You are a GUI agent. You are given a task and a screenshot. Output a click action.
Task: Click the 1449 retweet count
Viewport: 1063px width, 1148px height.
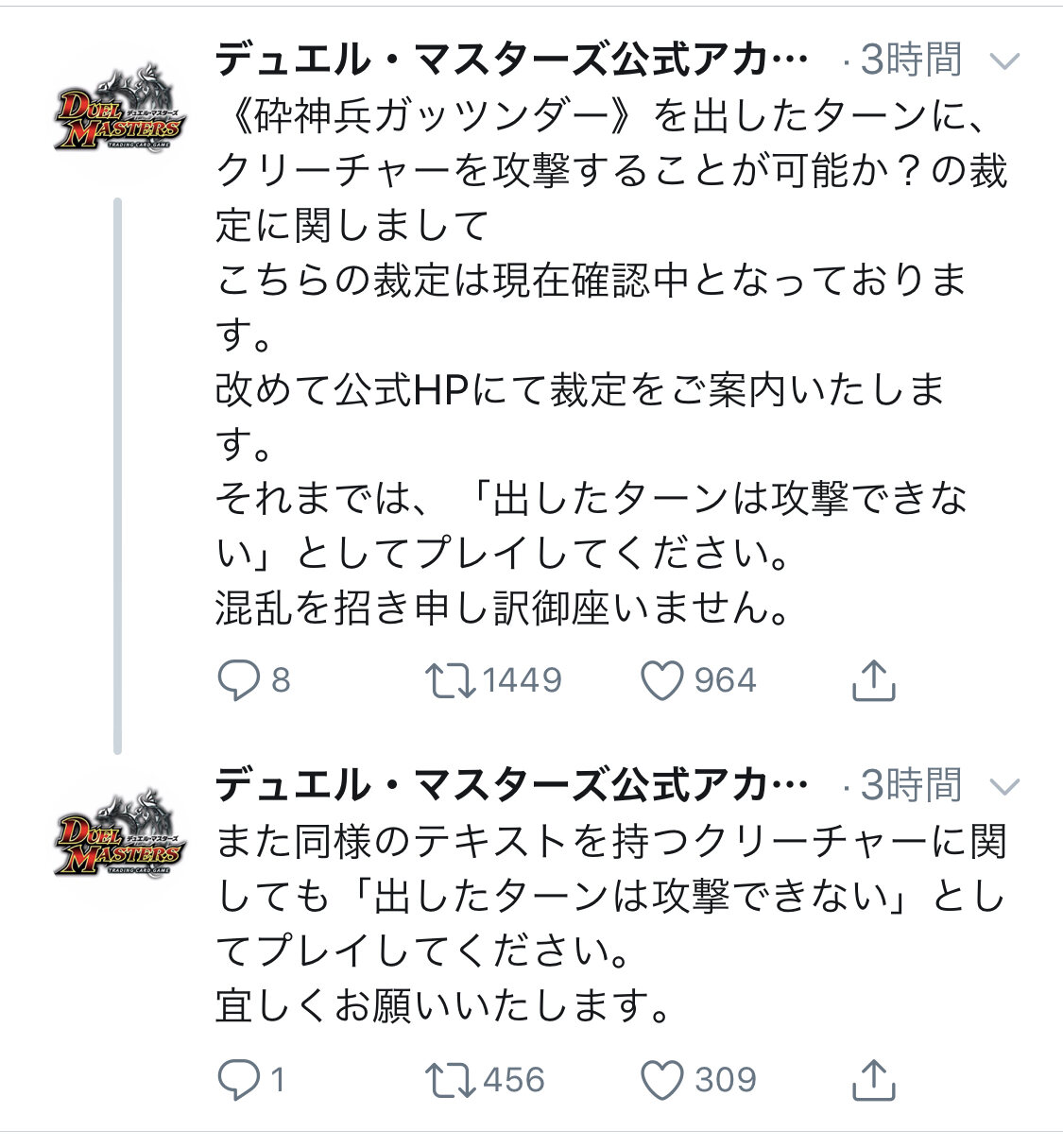point(522,680)
